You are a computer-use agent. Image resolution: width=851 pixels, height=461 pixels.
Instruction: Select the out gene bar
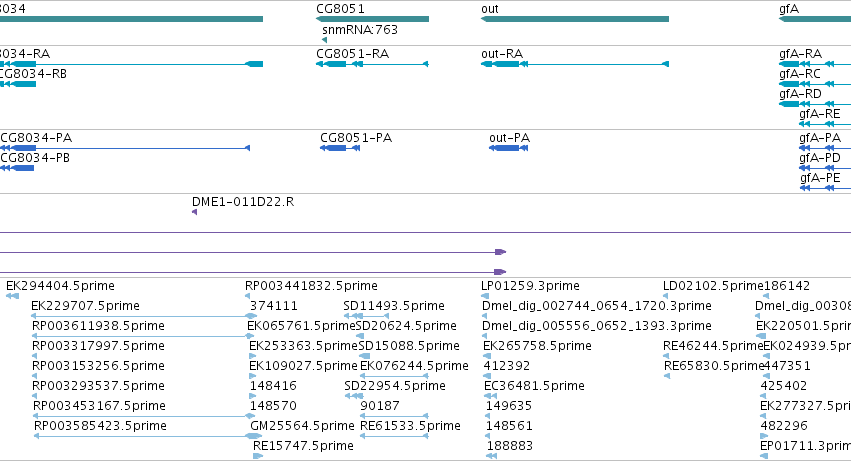pyautogui.click(x=575, y=19)
